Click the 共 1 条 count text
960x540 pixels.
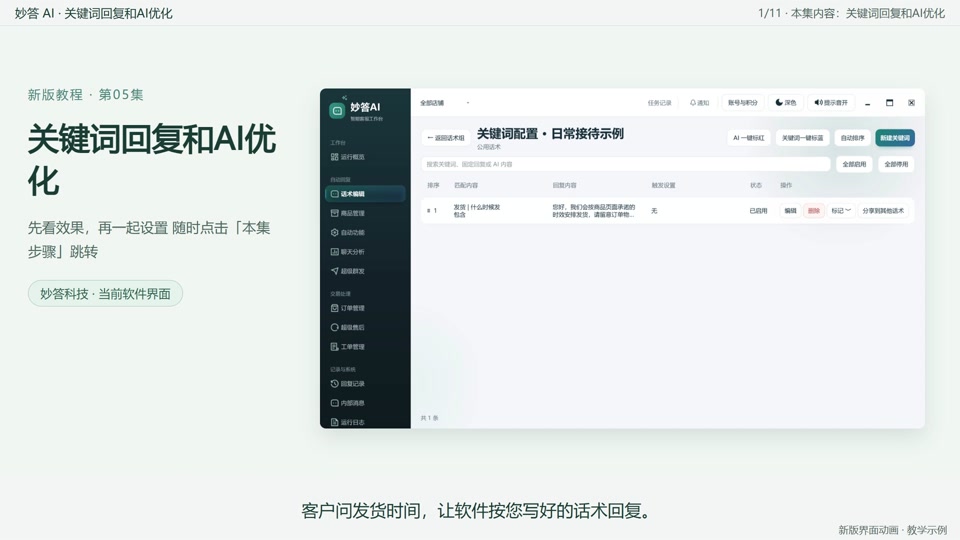[429, 418]
